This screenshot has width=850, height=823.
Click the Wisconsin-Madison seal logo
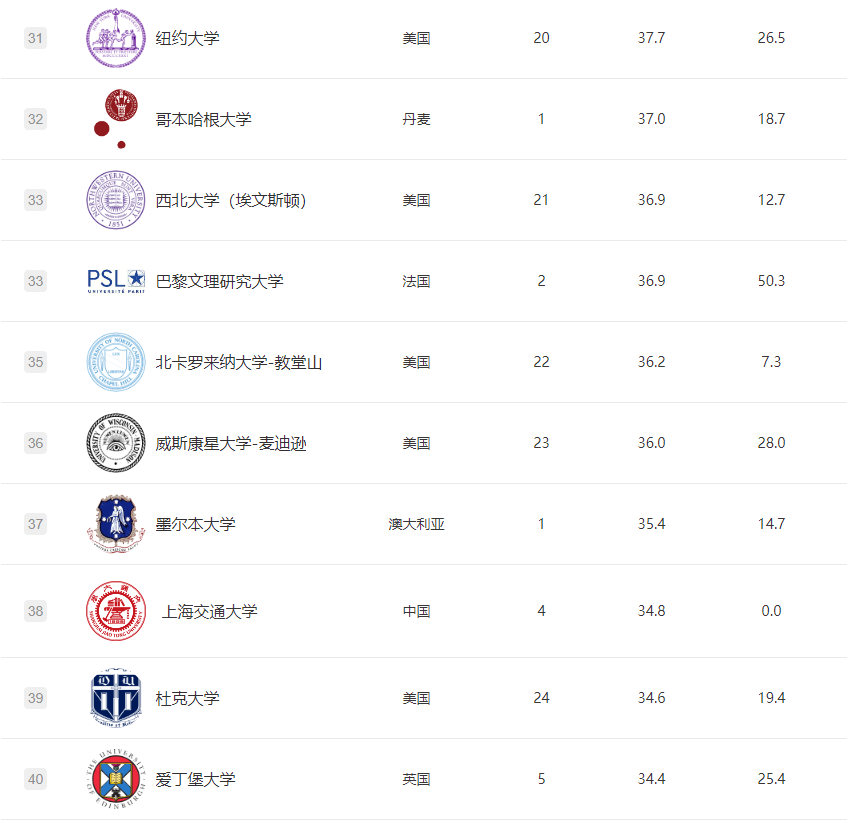click(116, 443)
